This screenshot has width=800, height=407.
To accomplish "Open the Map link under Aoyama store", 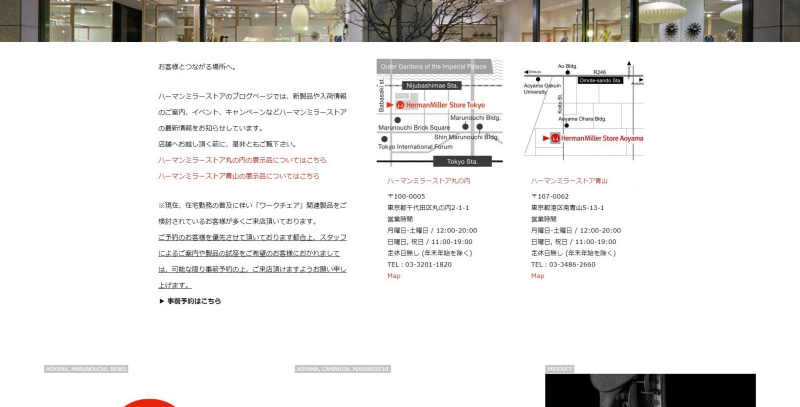I will tap(537, 276).
